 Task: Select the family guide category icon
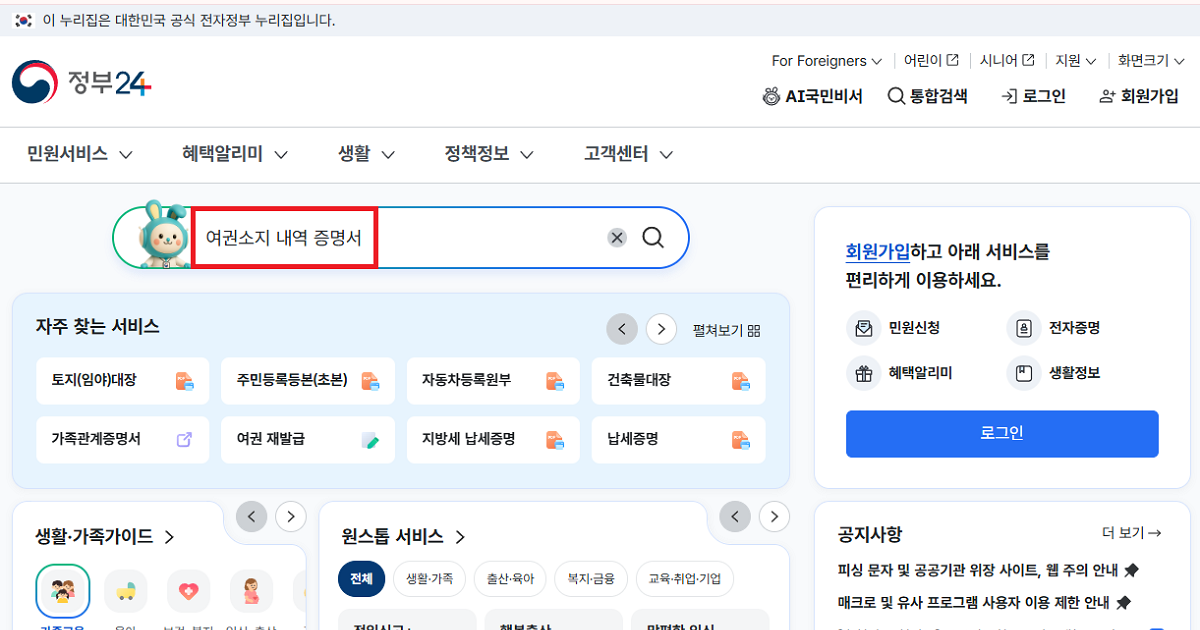point(62,592)
